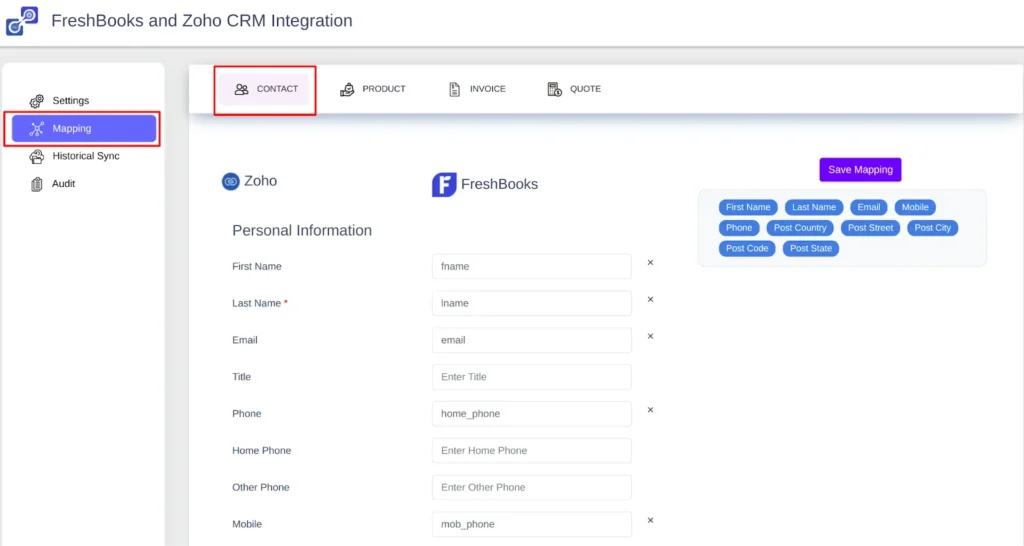
Task: Click the Mobile input containing mob_phone
Action: pos(532,524)
